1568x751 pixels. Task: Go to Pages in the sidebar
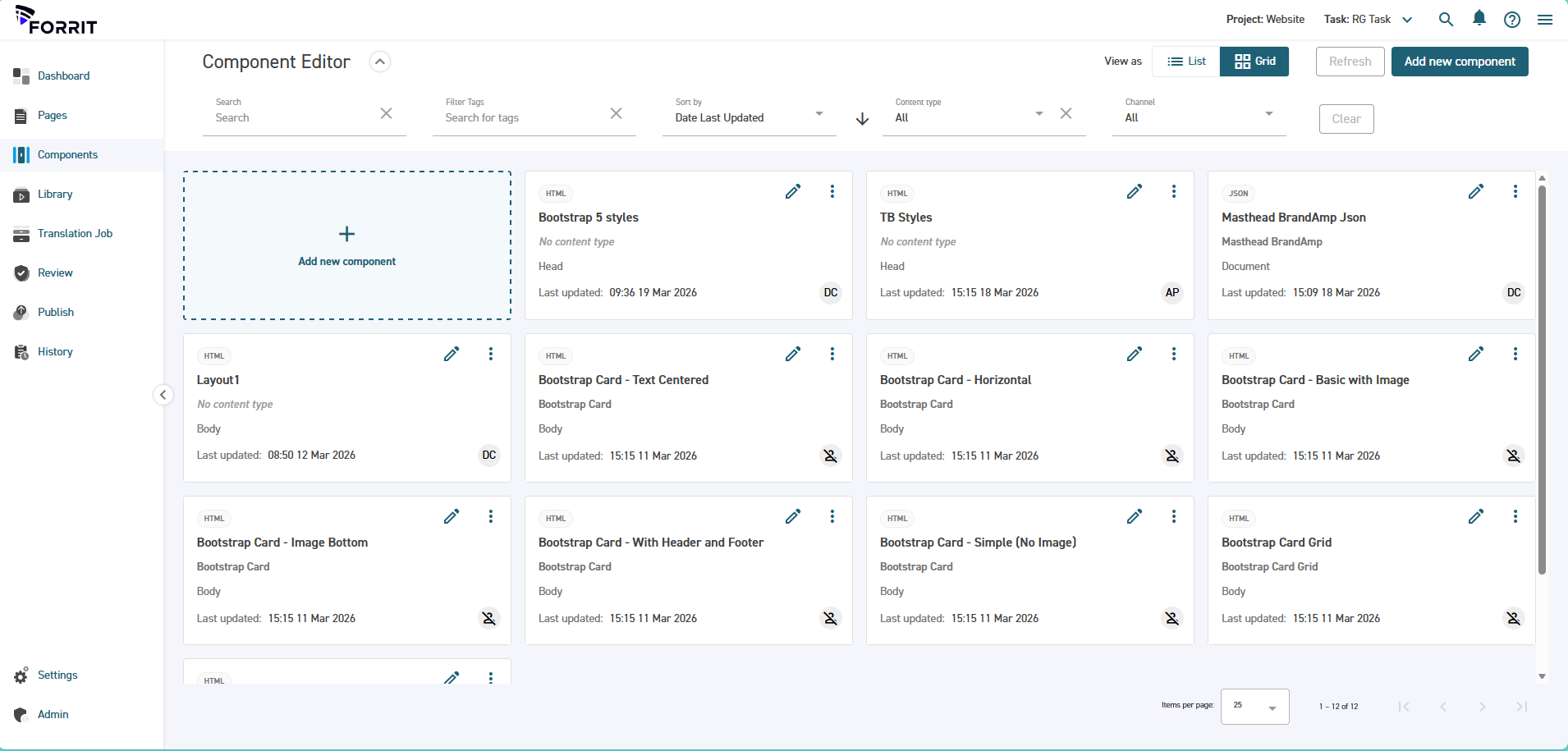[53, 116]
